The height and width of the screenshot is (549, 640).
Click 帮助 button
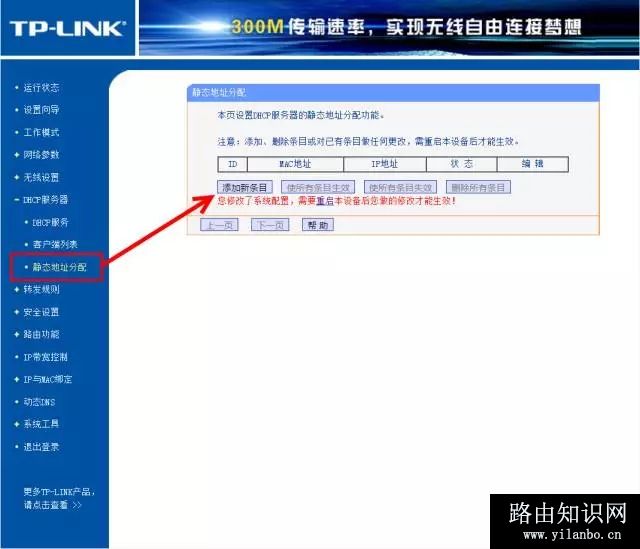pyautogui.click(x=318, y=225)
